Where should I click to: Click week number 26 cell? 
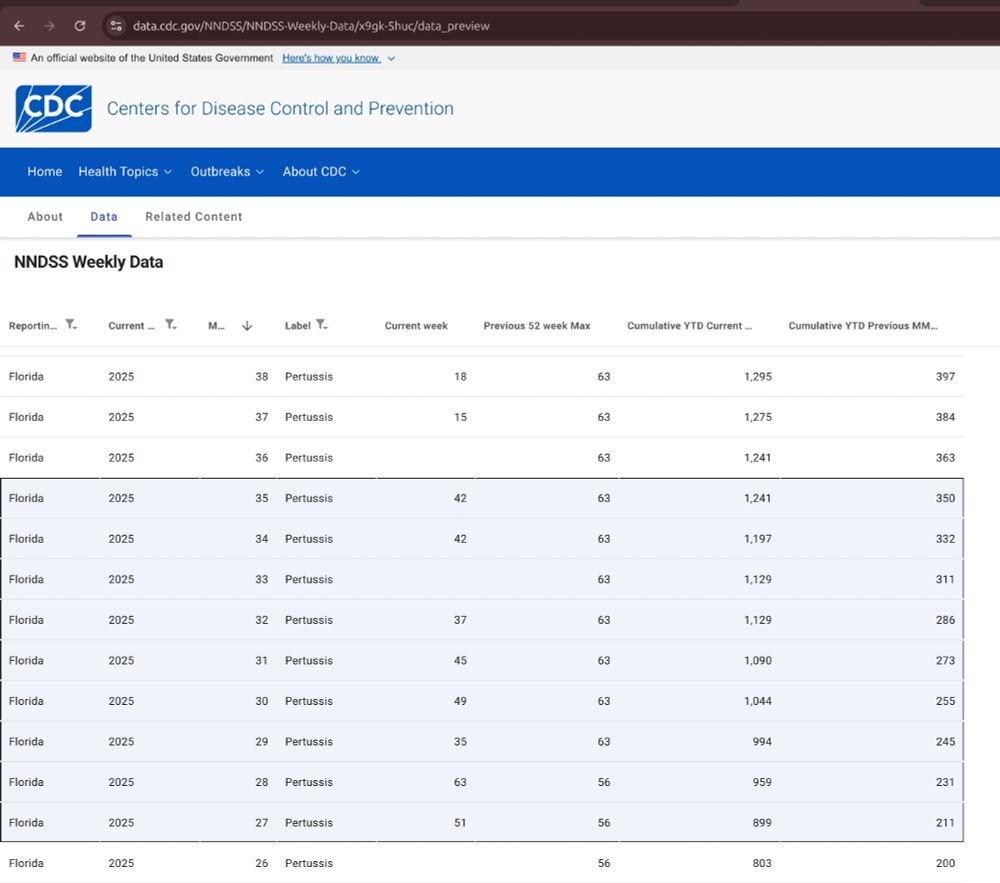click(x=261, y=863)
